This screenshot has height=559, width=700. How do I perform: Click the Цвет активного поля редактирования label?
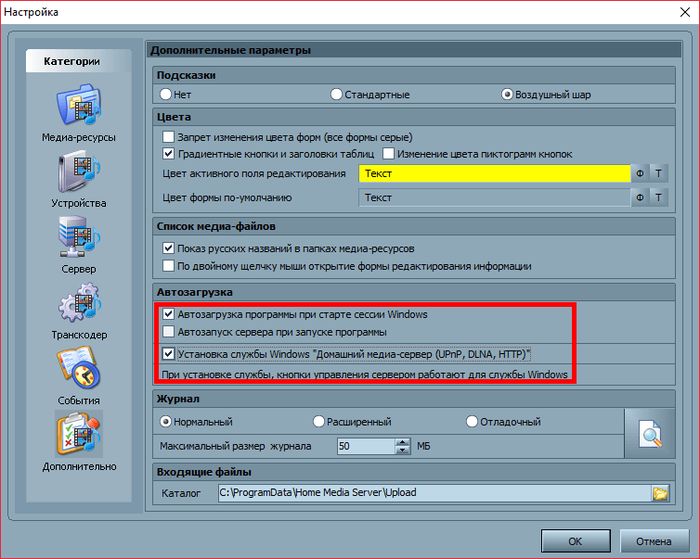254,173
